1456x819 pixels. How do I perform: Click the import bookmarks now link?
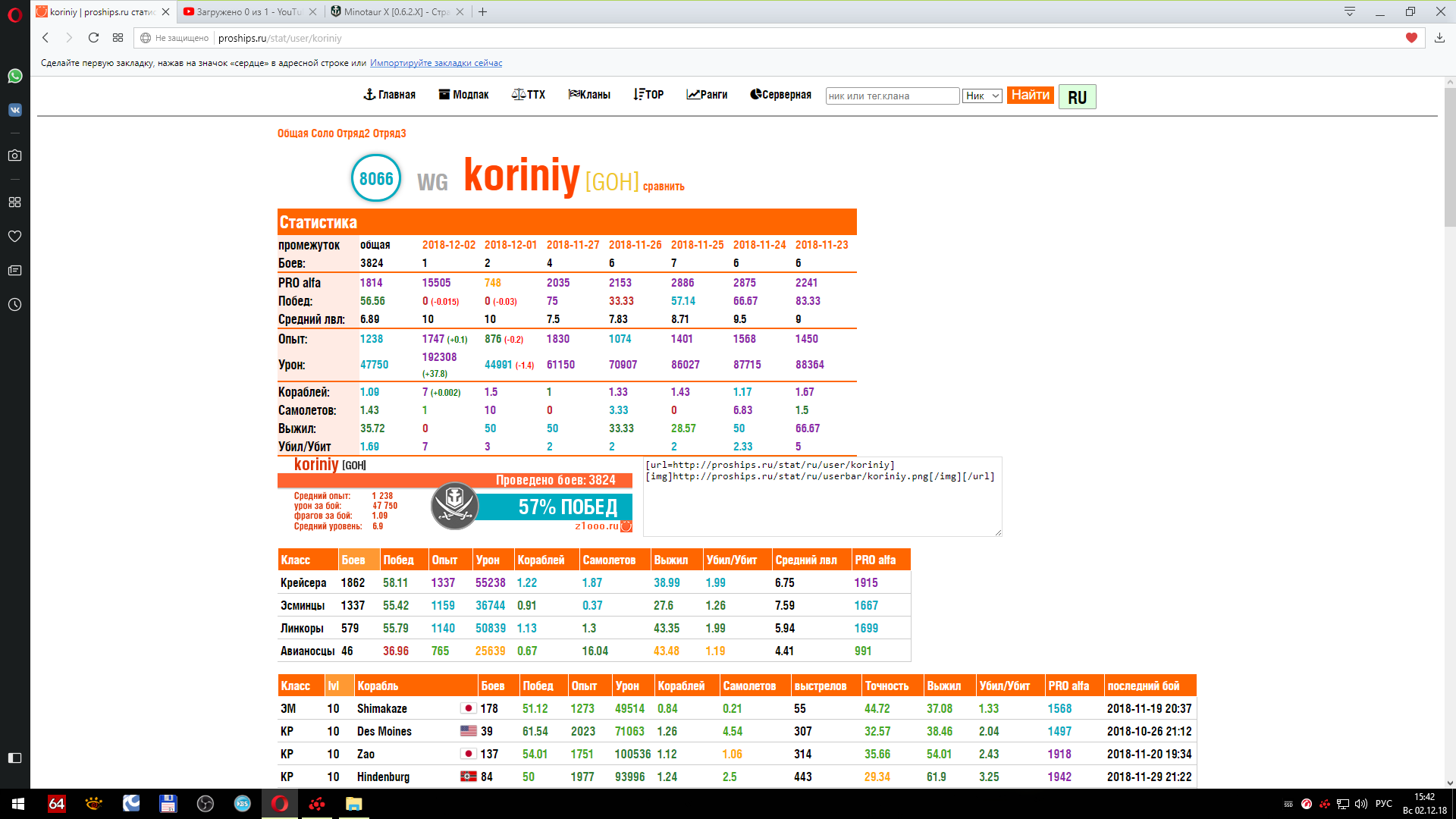coord(436,63)
